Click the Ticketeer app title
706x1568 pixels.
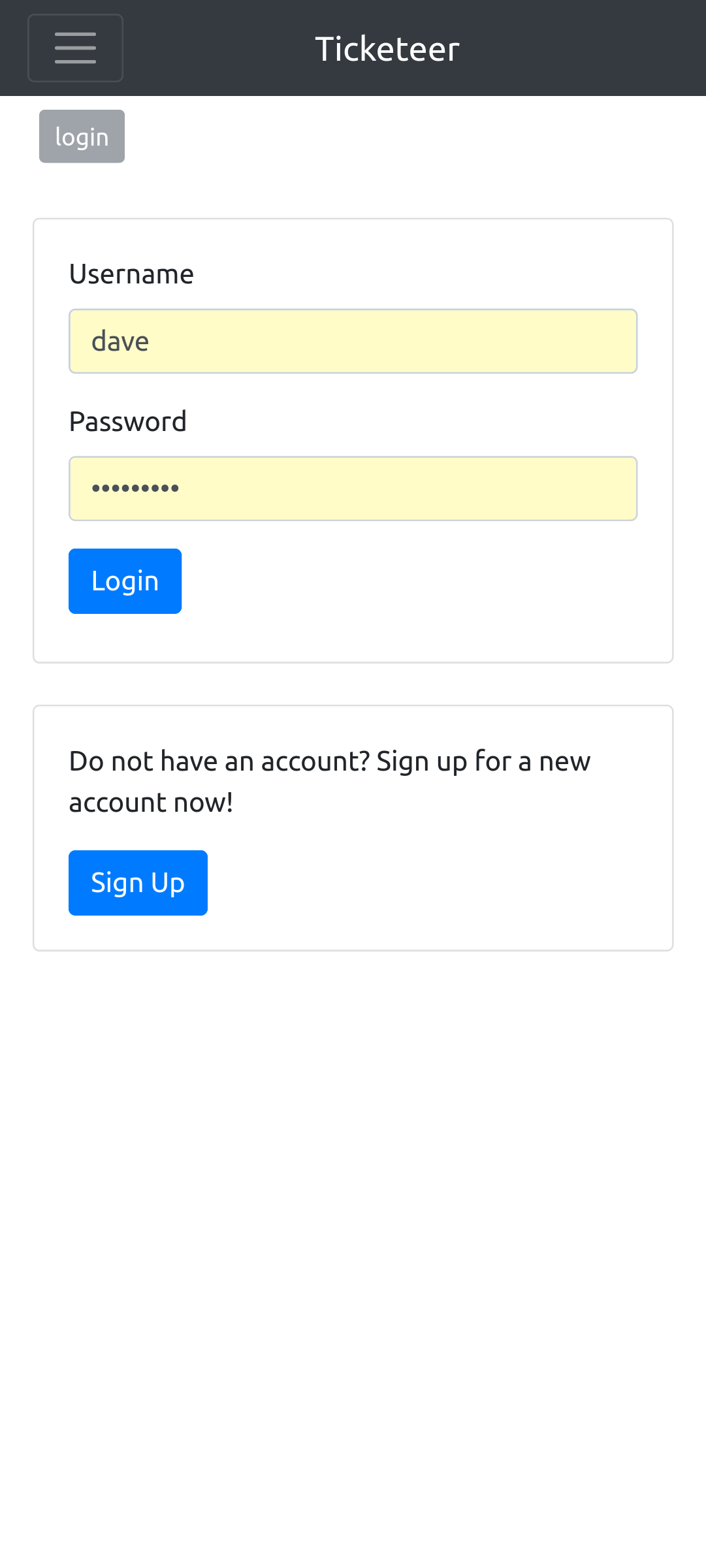pyautogui.click(x=387, y=48)
